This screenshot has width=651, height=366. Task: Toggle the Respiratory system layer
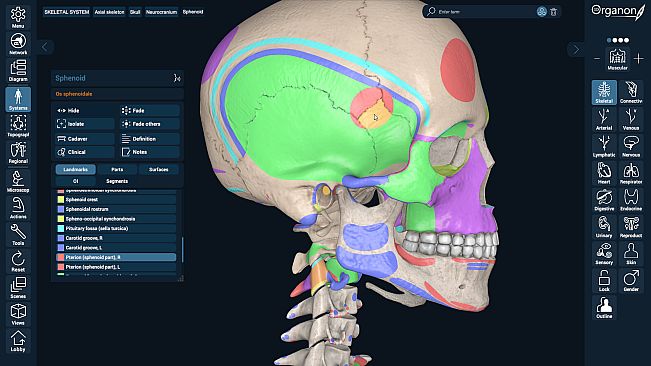[x=631, y=173]
